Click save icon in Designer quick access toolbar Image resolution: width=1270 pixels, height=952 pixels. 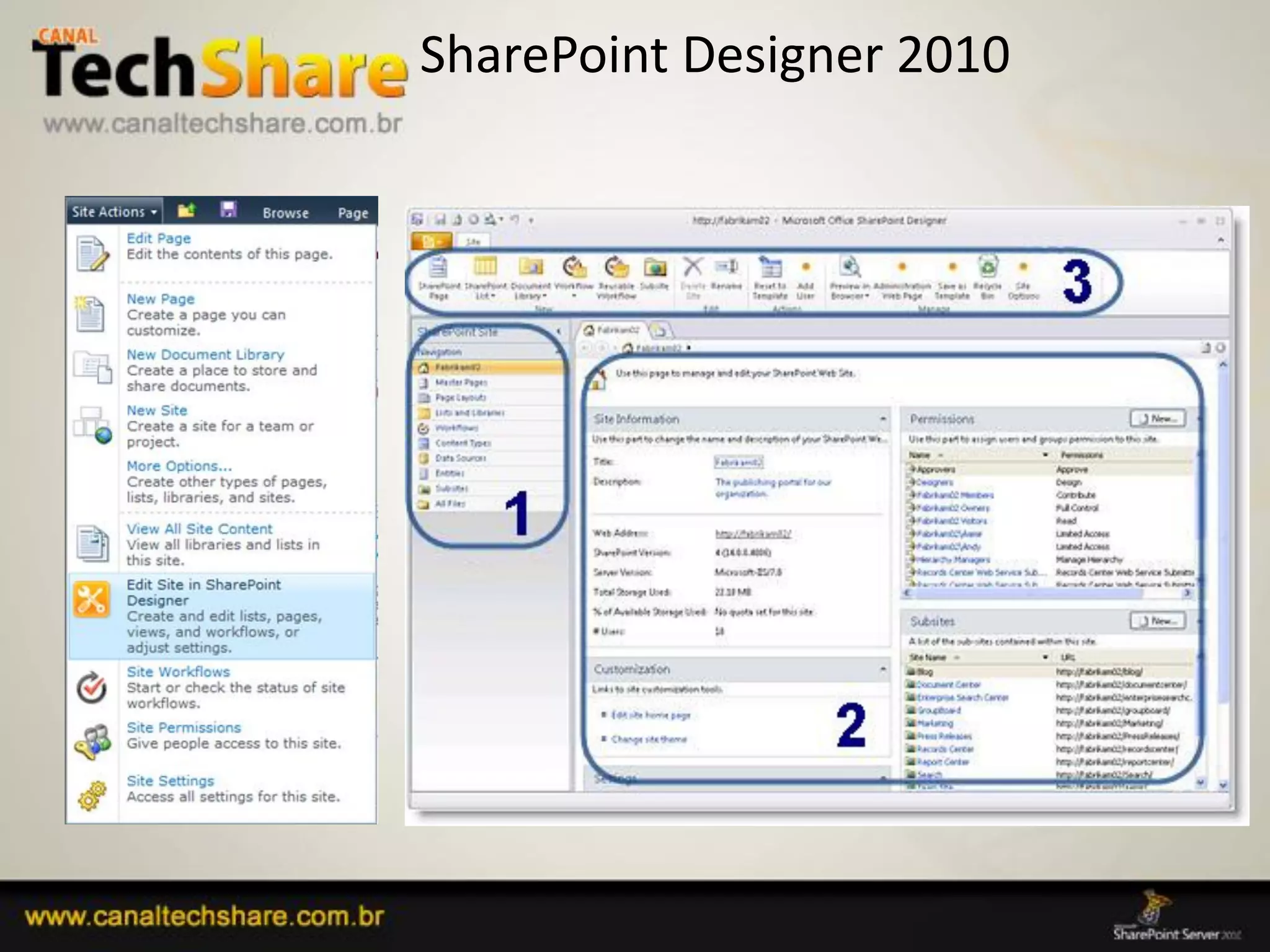click(x=440, y=220)
